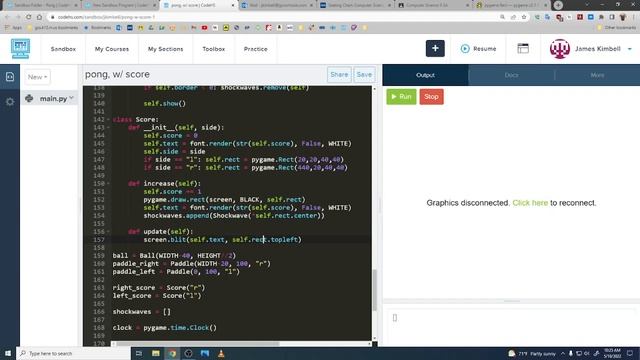The width and height of the screenshot is (640, 360).
Task: Open the files panel sidebar icon
Action: coord(10,77)
